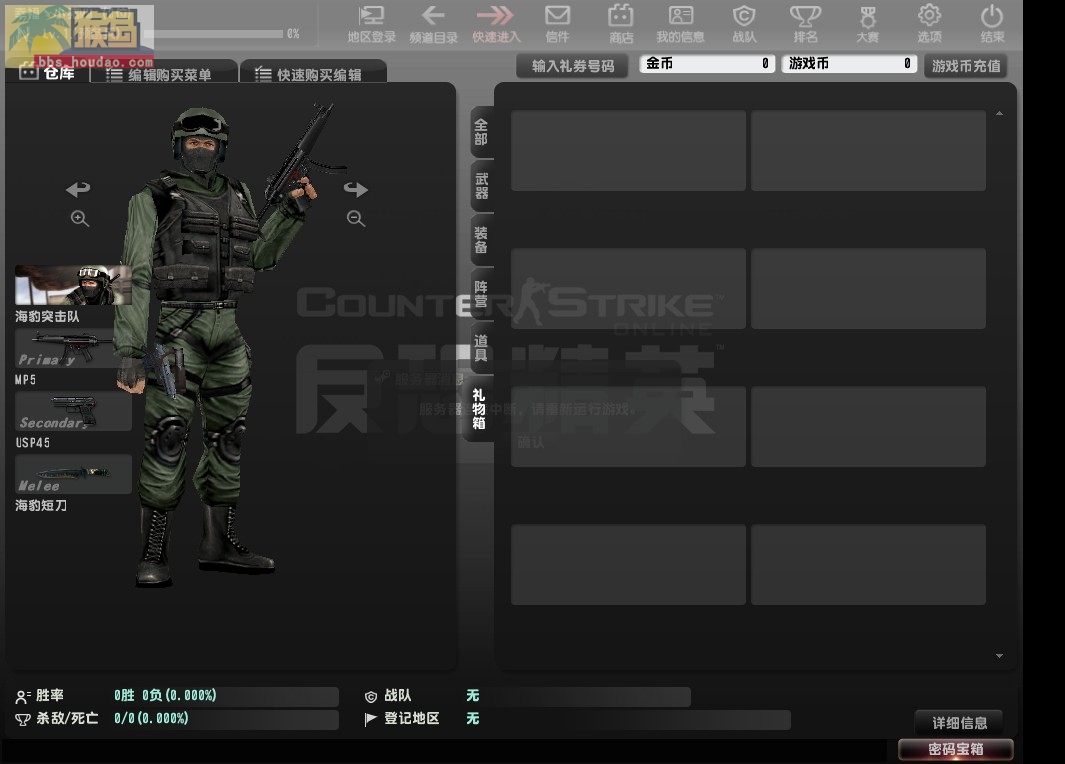Switch to the 仓库 warehouse tab
The height and width of the screenshot is (764, 1065).
point(48,73)
